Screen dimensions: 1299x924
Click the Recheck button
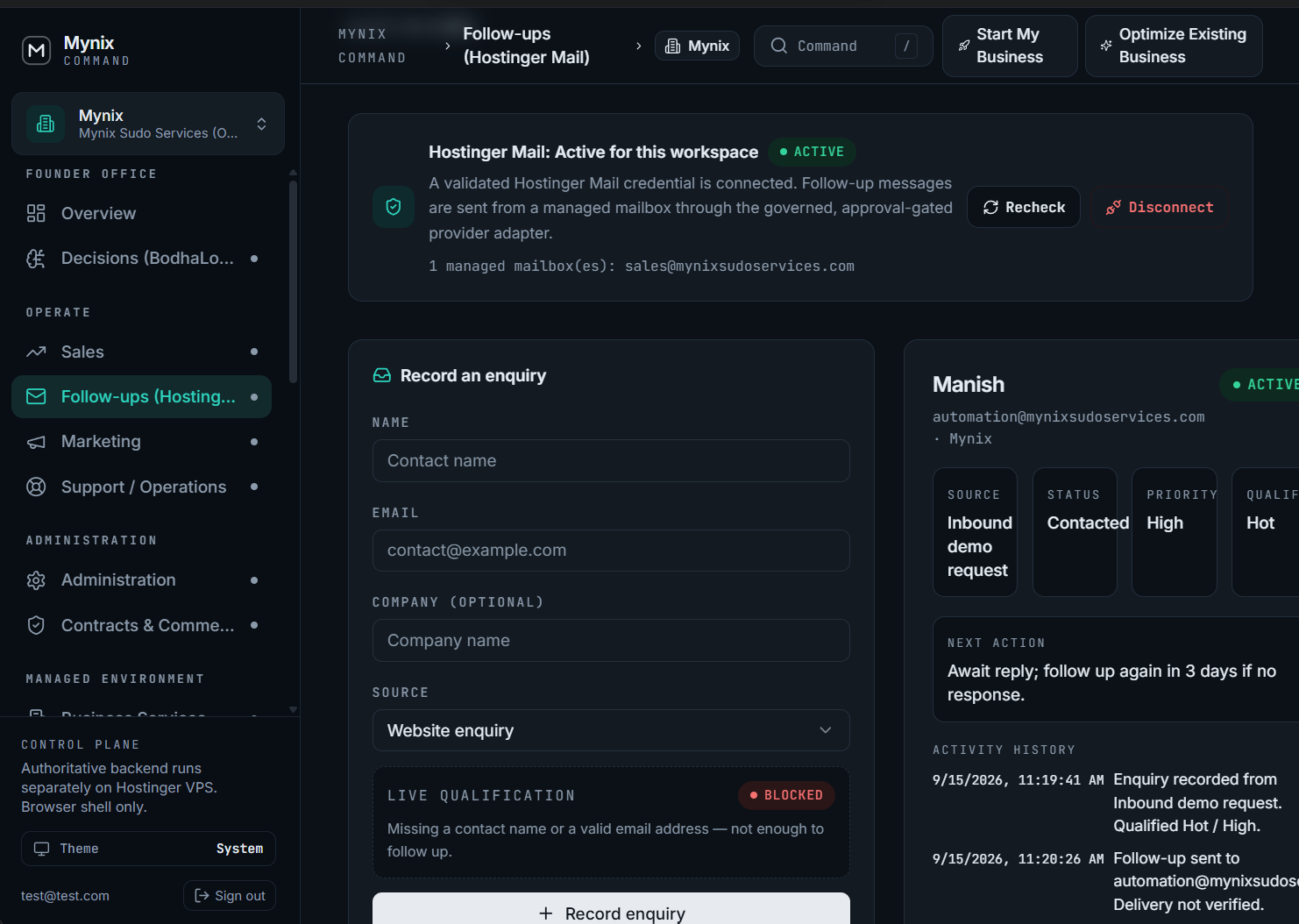[1024, 207]
